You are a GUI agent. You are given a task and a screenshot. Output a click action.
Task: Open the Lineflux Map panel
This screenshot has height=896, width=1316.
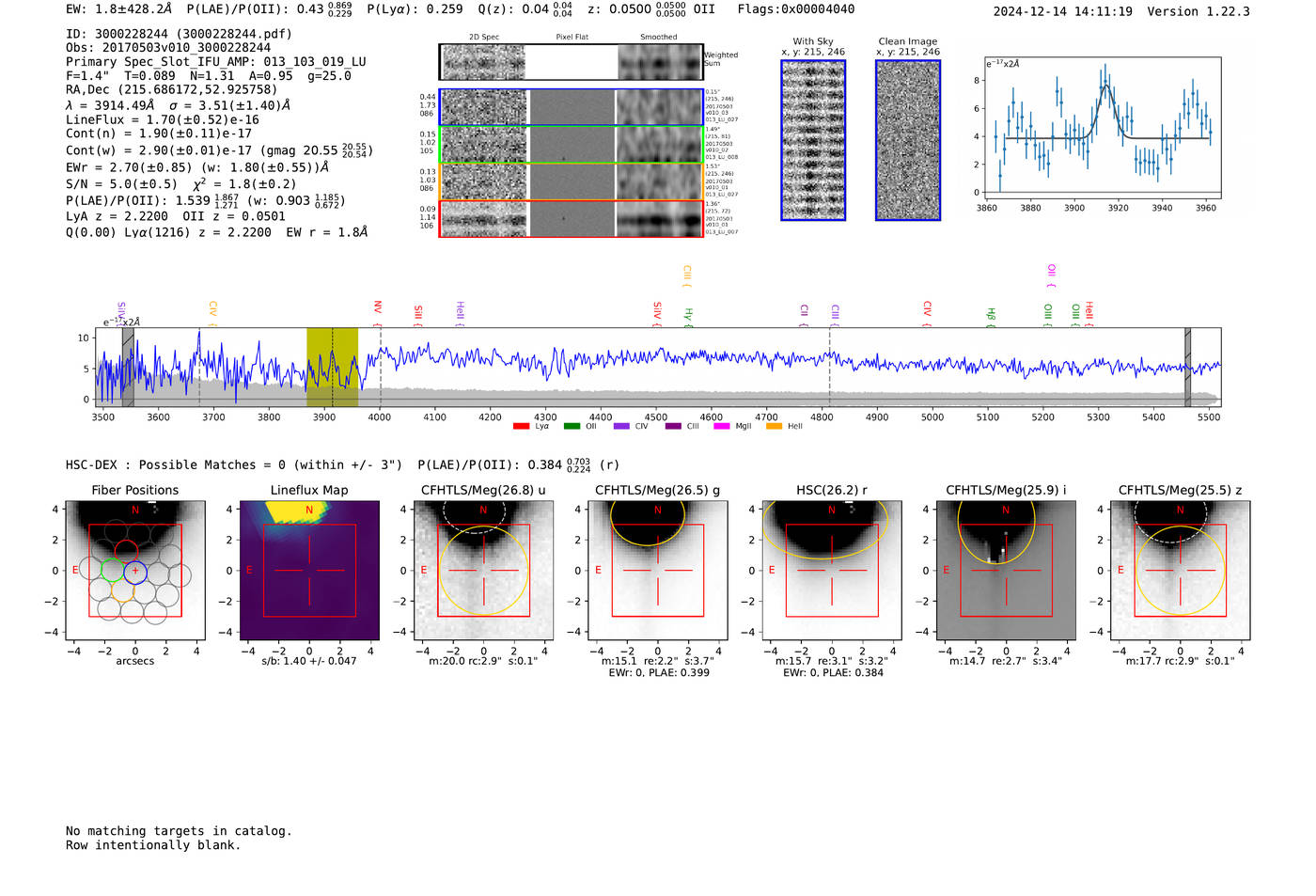[309, 571]
